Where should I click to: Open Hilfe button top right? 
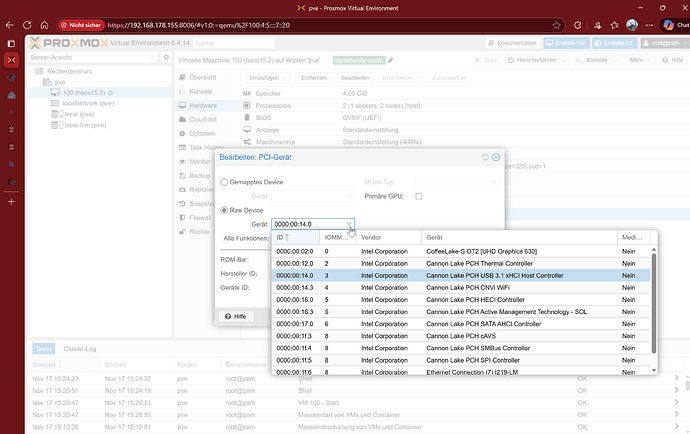pyautogui.click(x=672, y=60)
